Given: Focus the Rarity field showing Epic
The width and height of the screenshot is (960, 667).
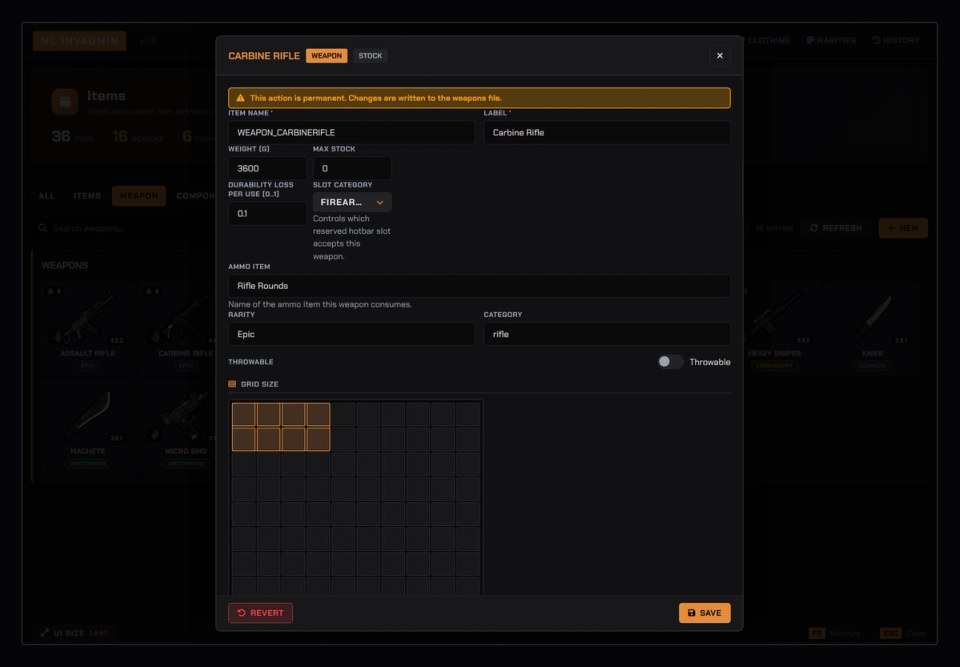Looking at the screenshot, I should [351, 334].
